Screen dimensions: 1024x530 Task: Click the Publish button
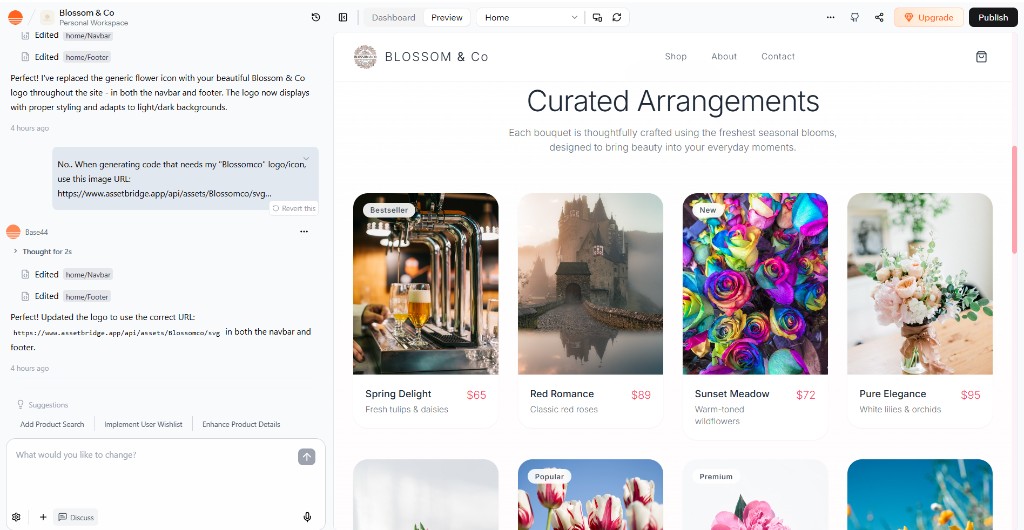(993, 18)
